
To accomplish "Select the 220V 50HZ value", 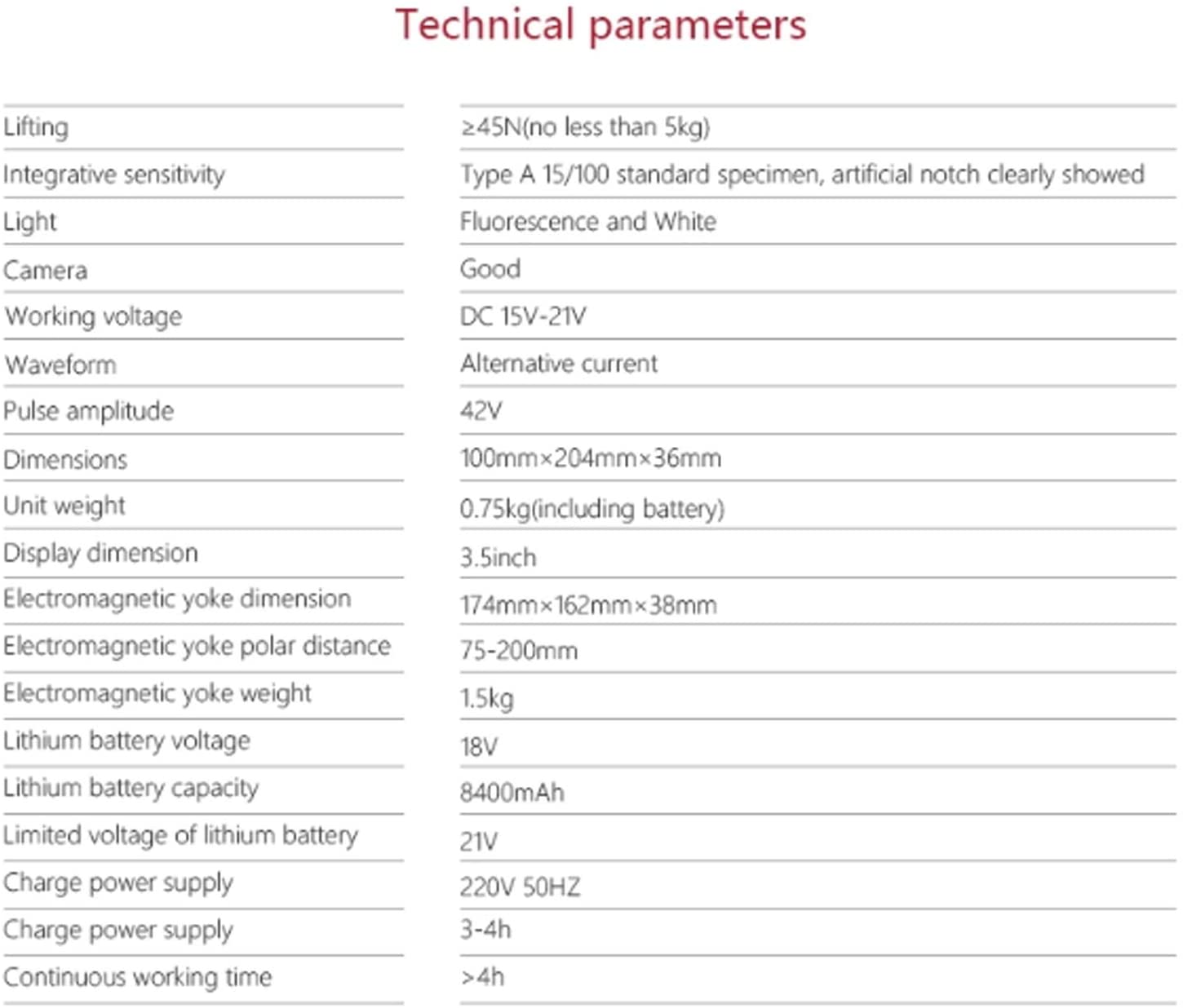I will (521, 886).
